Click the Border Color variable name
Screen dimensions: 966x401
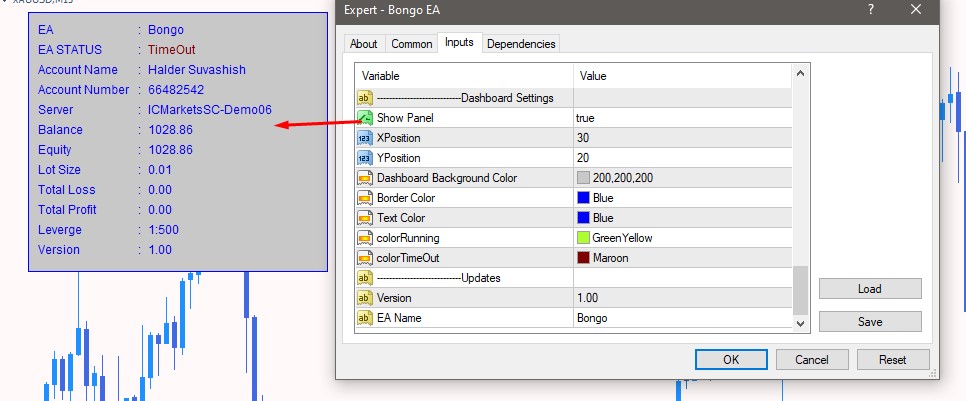point(405,198)
